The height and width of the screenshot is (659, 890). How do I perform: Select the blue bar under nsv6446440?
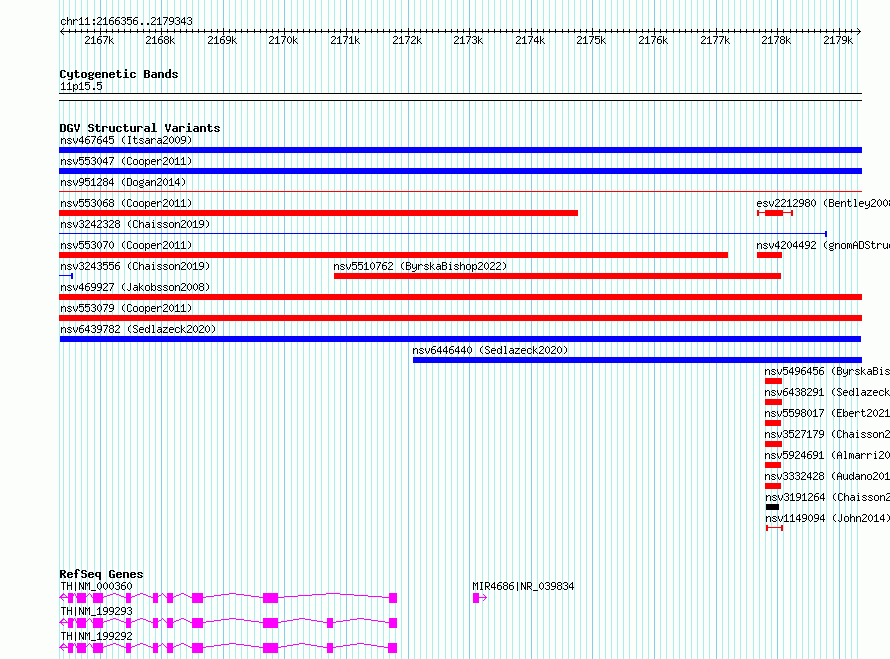coord(637,360)
